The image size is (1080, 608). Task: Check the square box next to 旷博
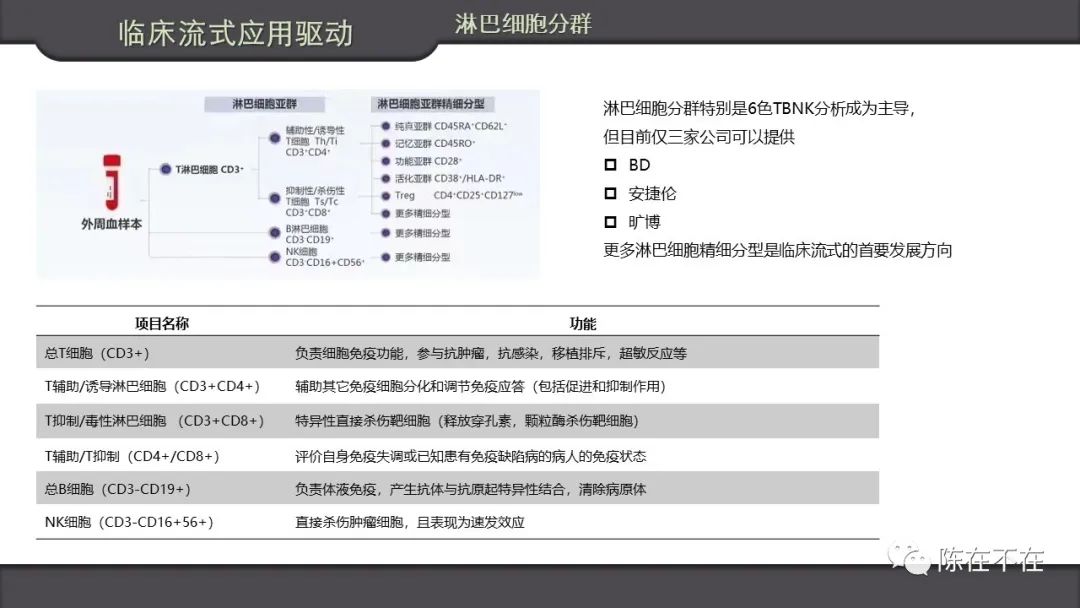[611, 221]
